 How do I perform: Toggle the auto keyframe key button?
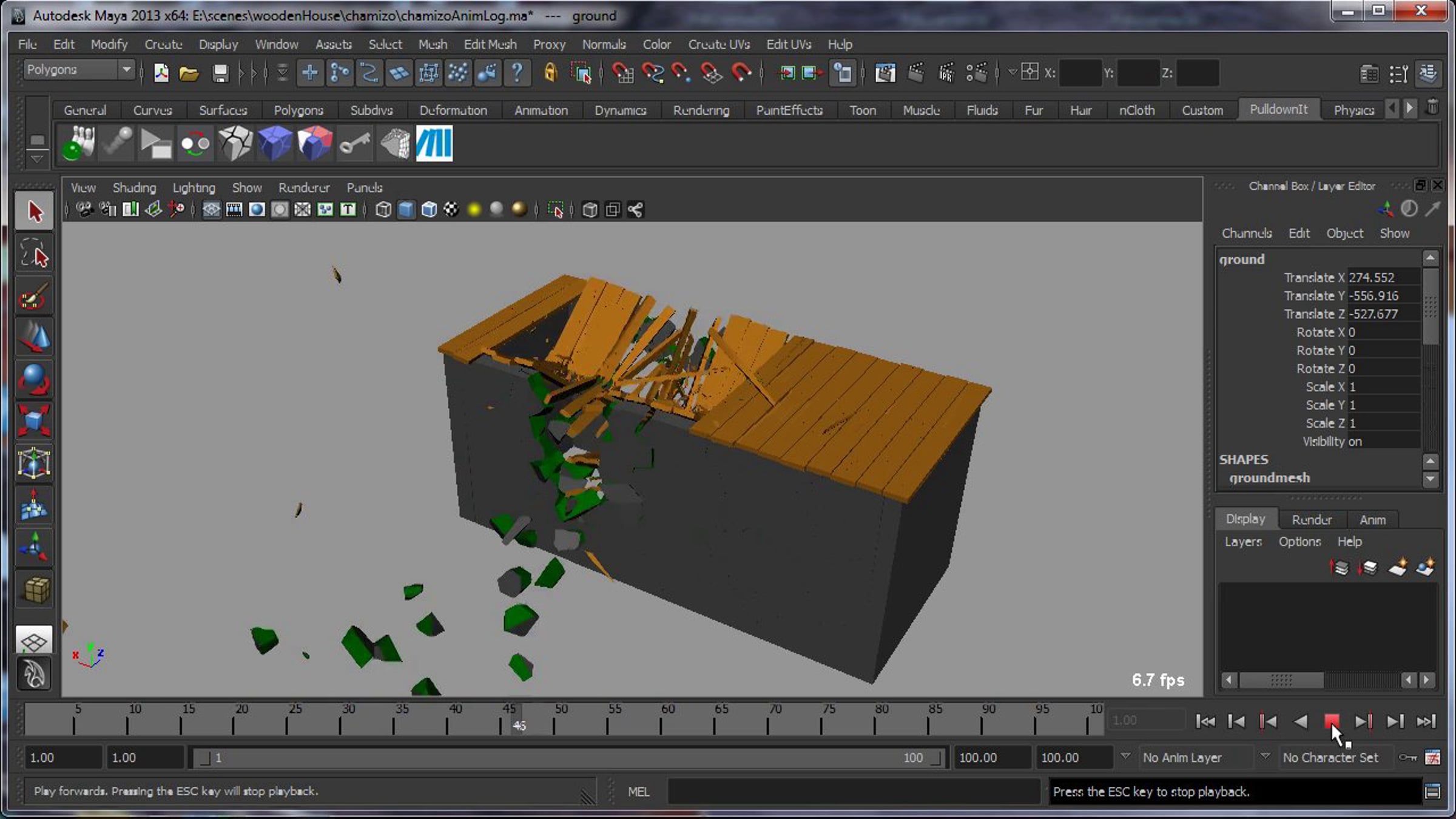[1407, 757]
